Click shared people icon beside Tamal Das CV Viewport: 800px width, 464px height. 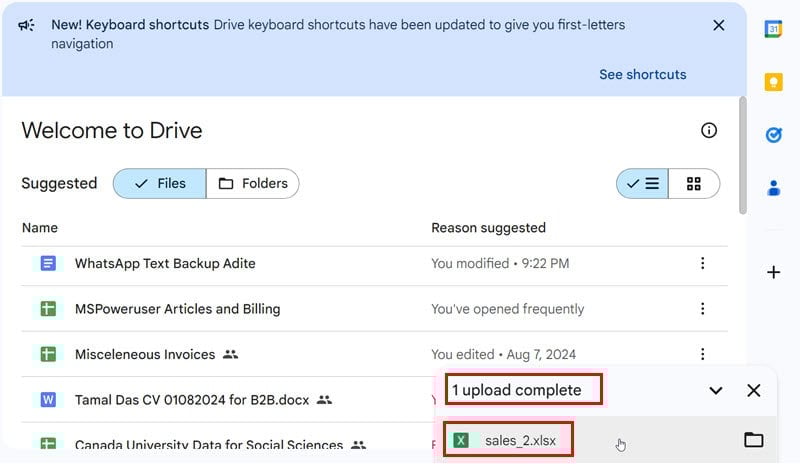324,400
